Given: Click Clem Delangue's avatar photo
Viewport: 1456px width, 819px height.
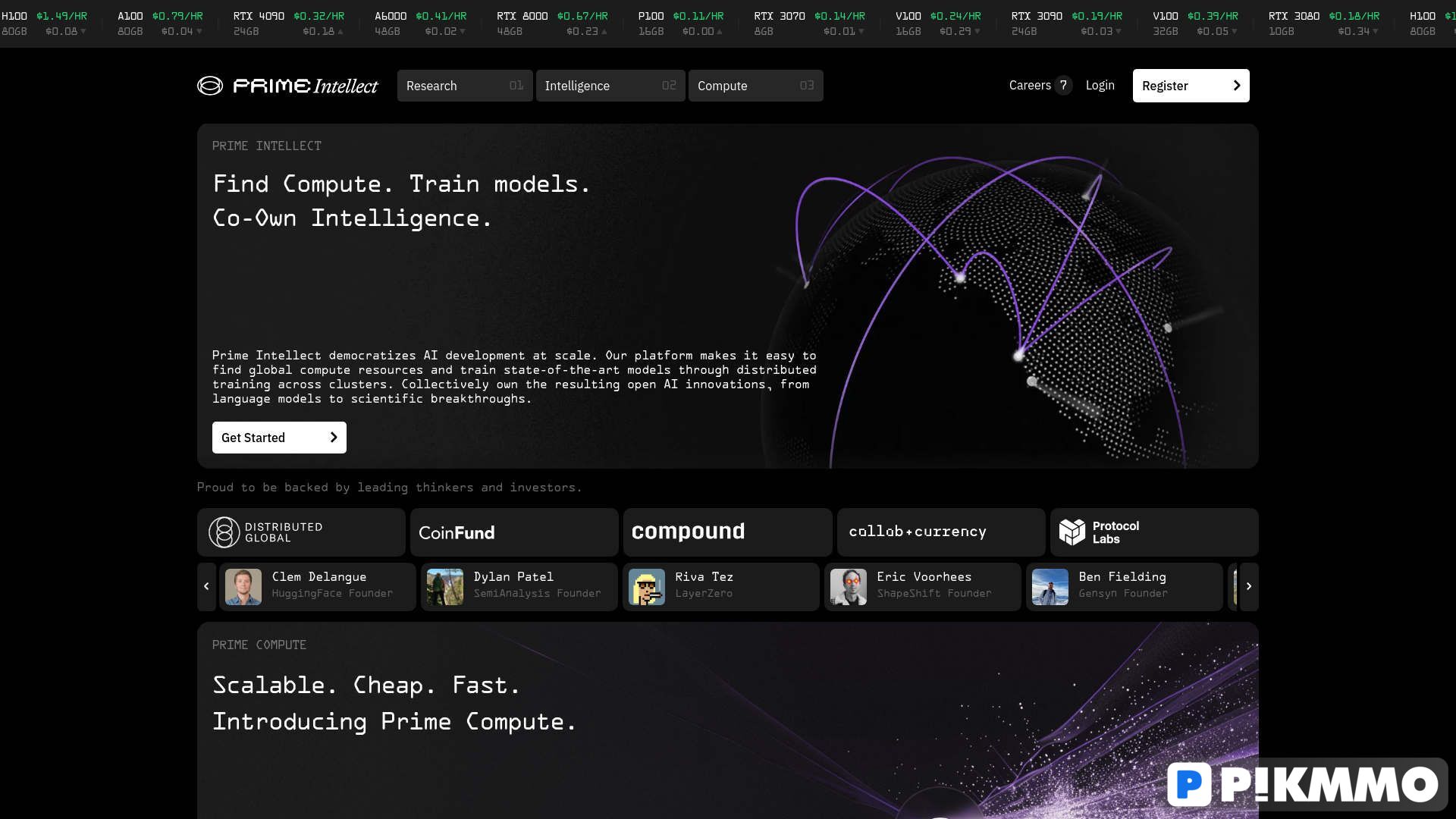Looking at the screenshot, I should (243, 587).
